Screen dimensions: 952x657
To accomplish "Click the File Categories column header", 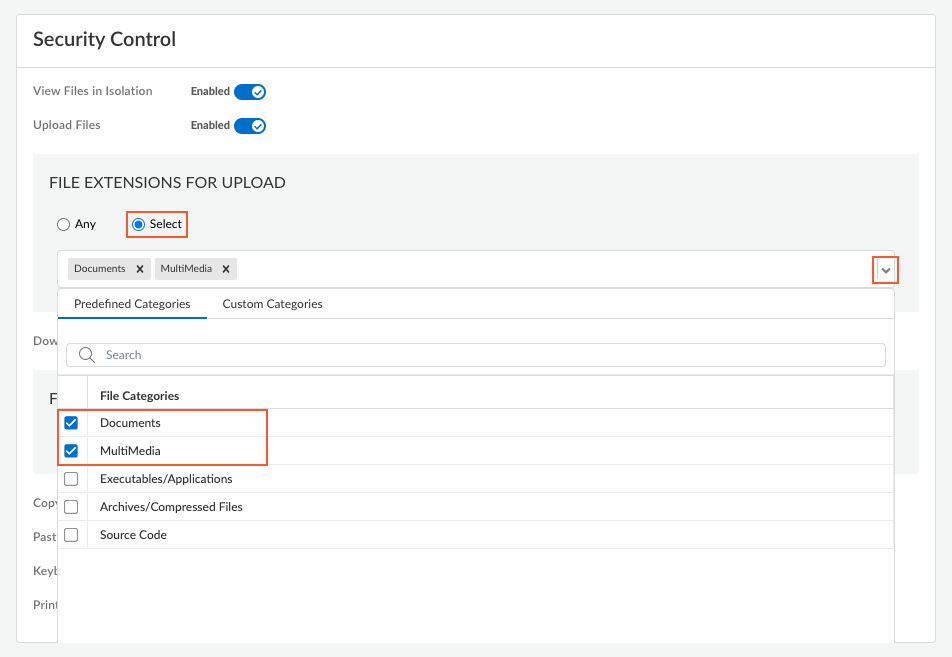I will pyautogui.click(x=140, y=396).
